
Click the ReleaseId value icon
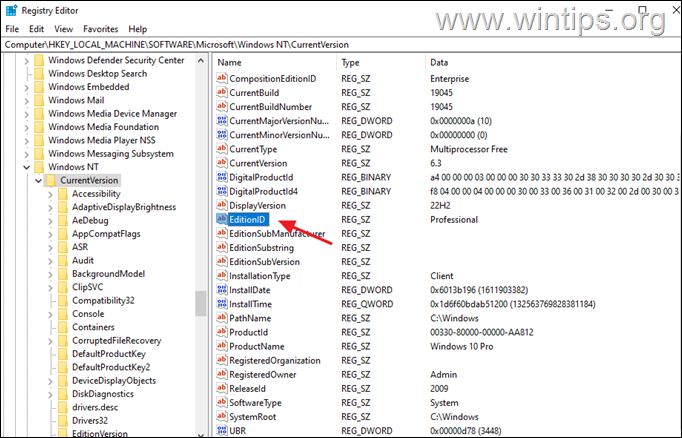pyautogui.click(x=222, y=388)
